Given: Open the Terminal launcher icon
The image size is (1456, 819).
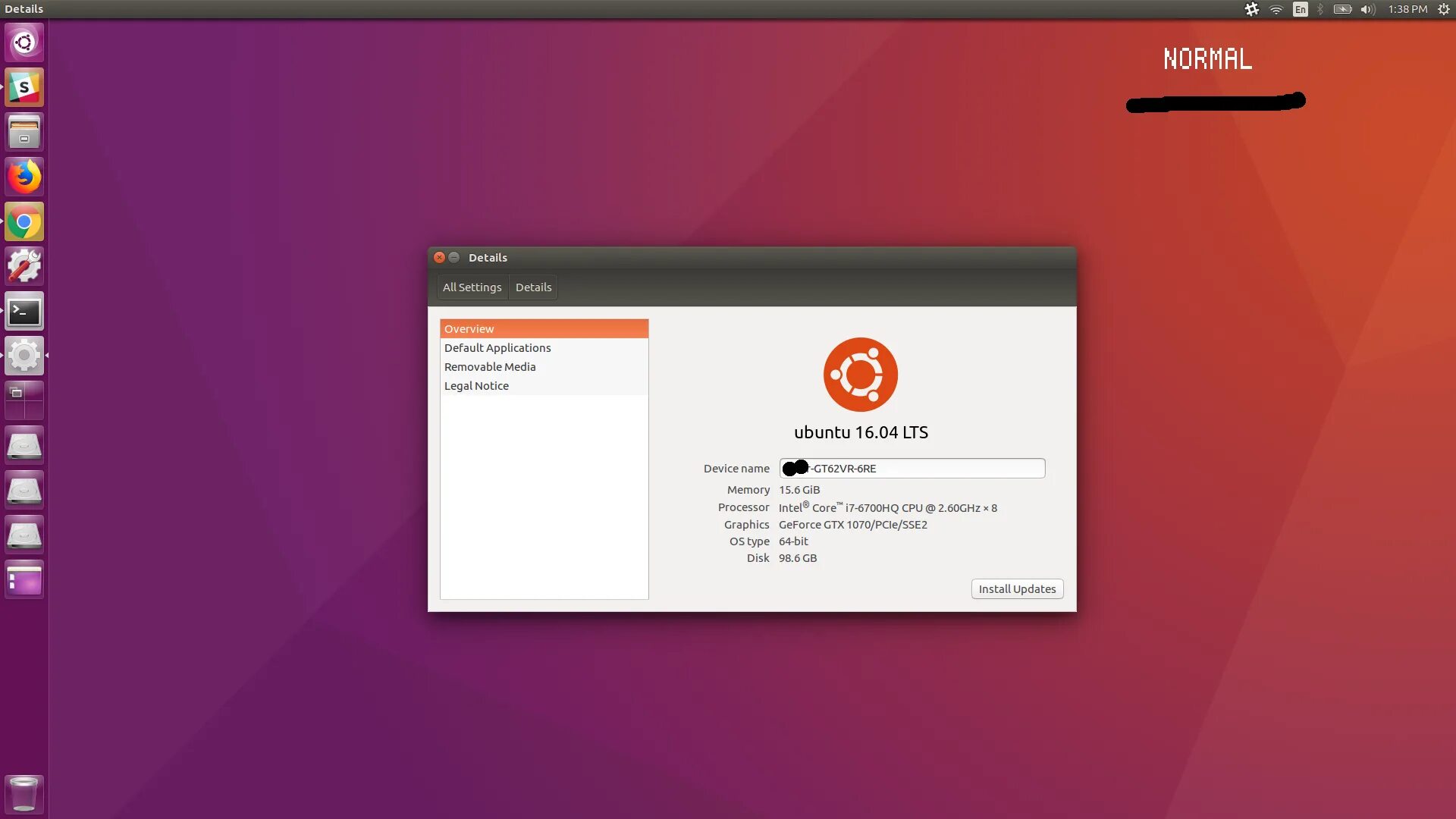Looking at the screenshot, I should pos(24,311).
